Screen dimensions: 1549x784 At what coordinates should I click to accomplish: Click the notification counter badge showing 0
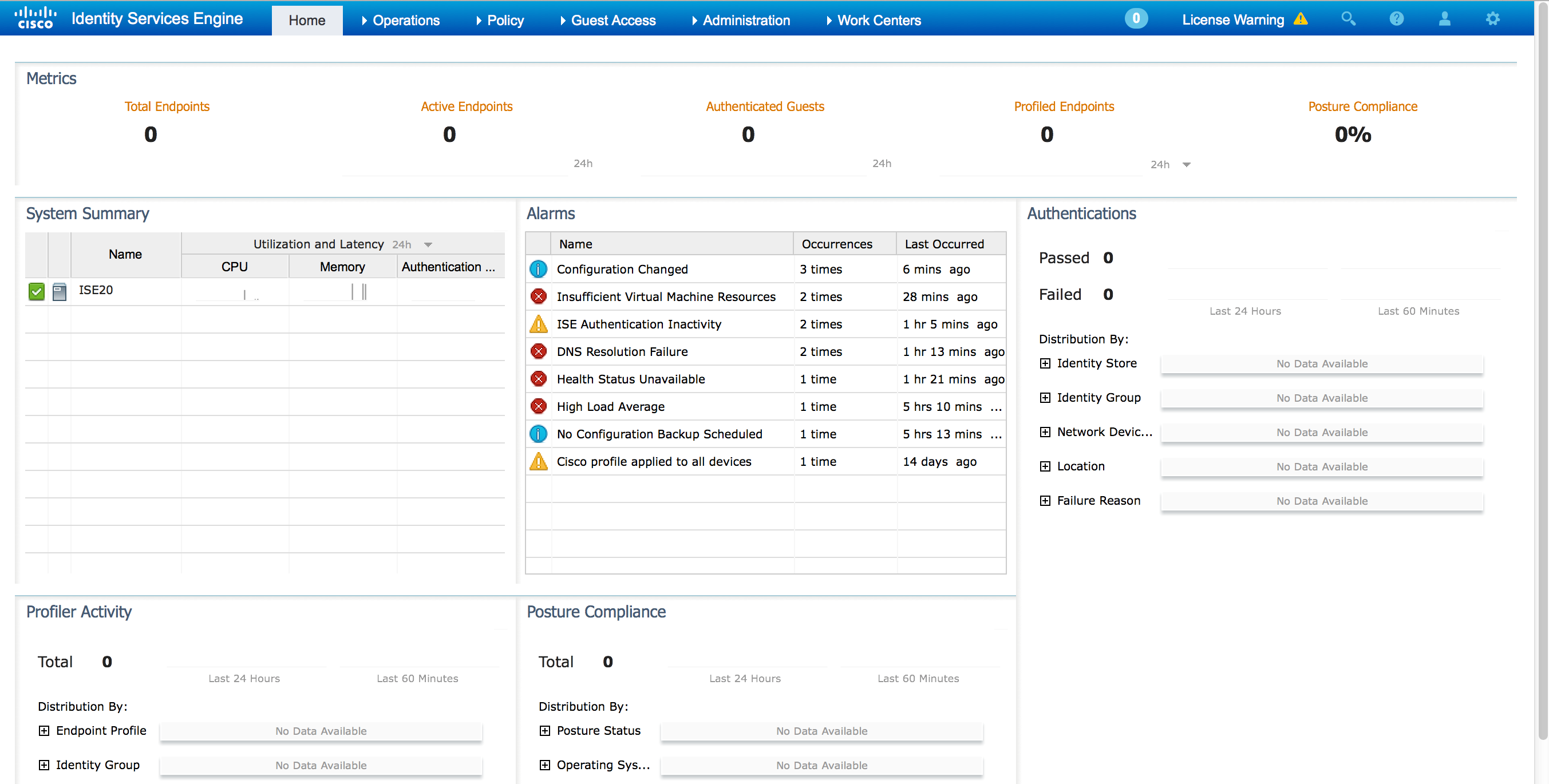1136,19
